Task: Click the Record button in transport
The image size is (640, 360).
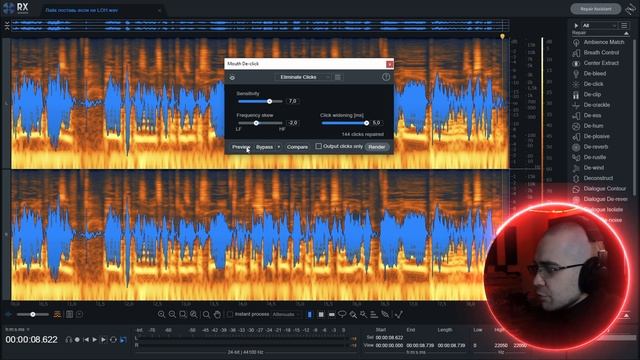Action: pos(77,340)
